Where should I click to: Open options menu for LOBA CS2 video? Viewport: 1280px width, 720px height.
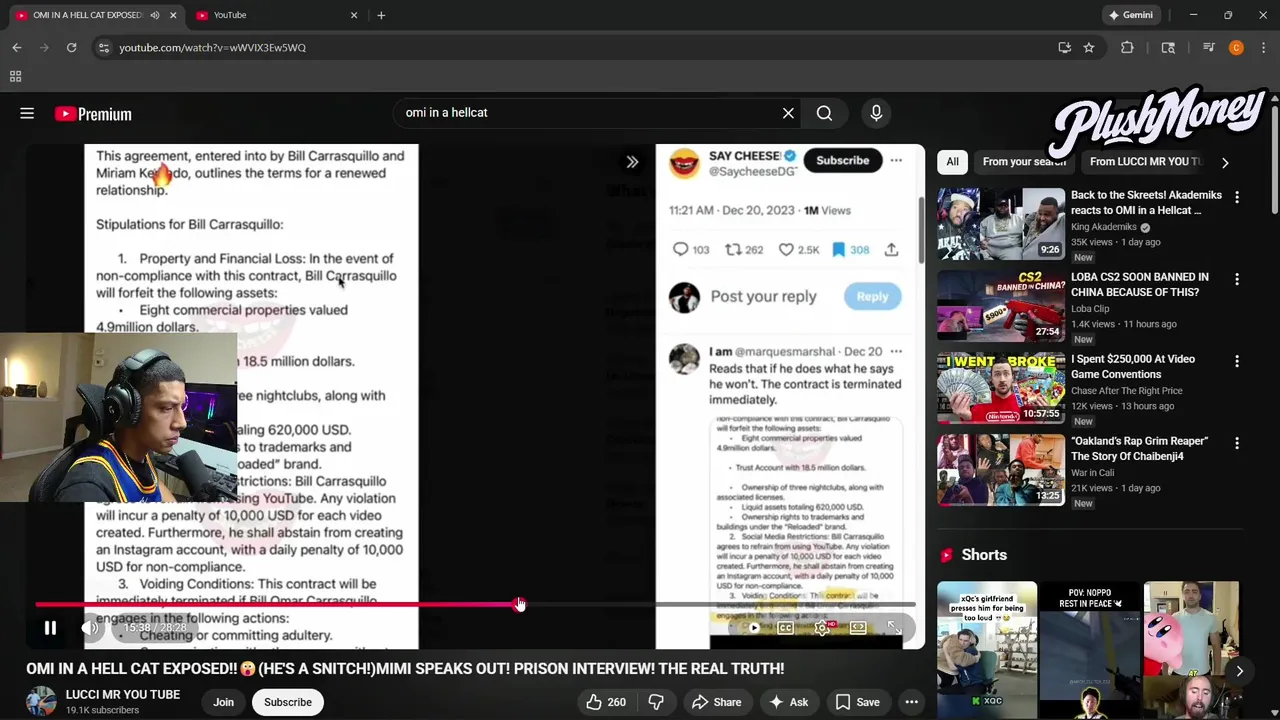tap(1237, 279)
